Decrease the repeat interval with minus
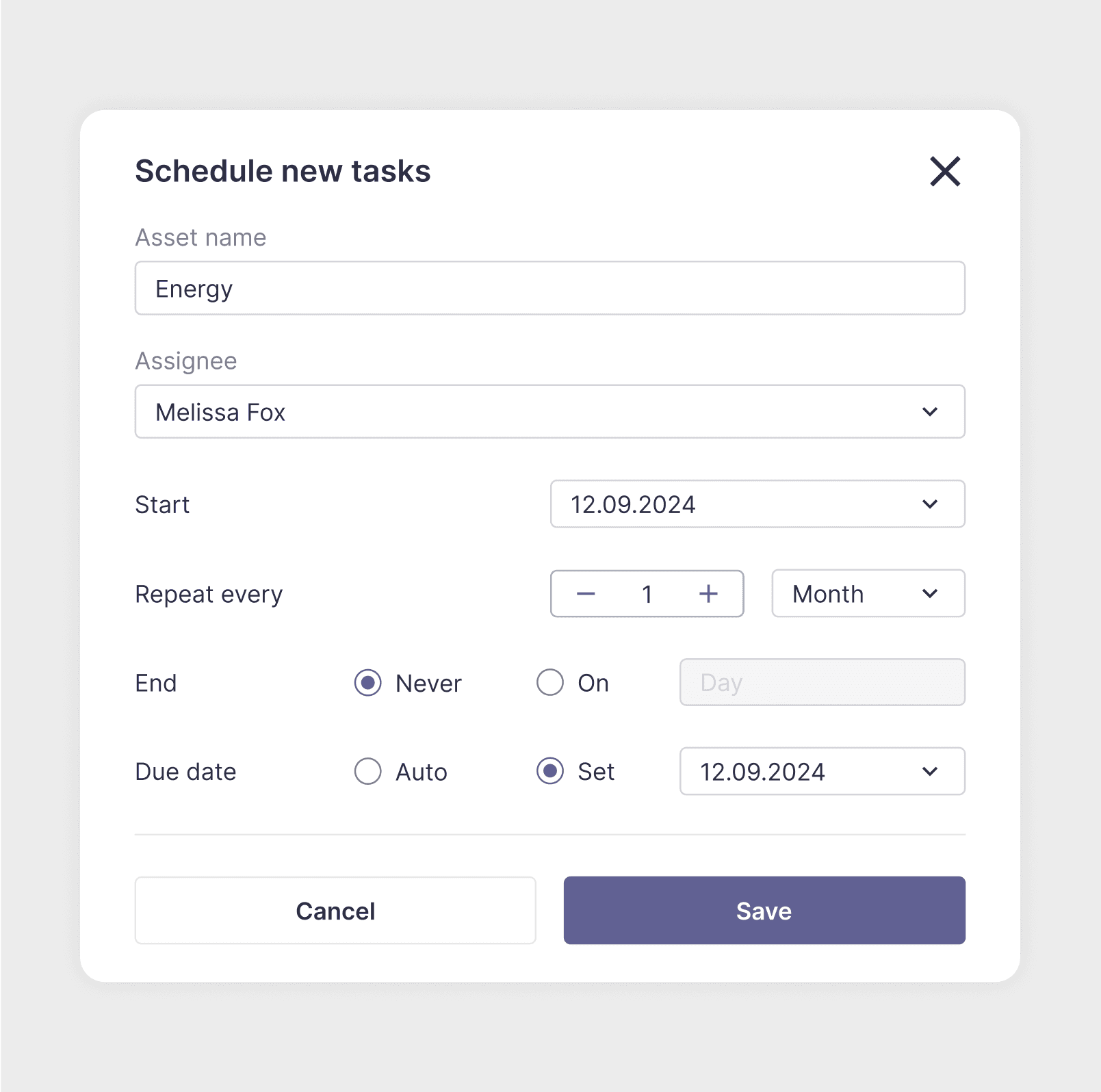 586,594
